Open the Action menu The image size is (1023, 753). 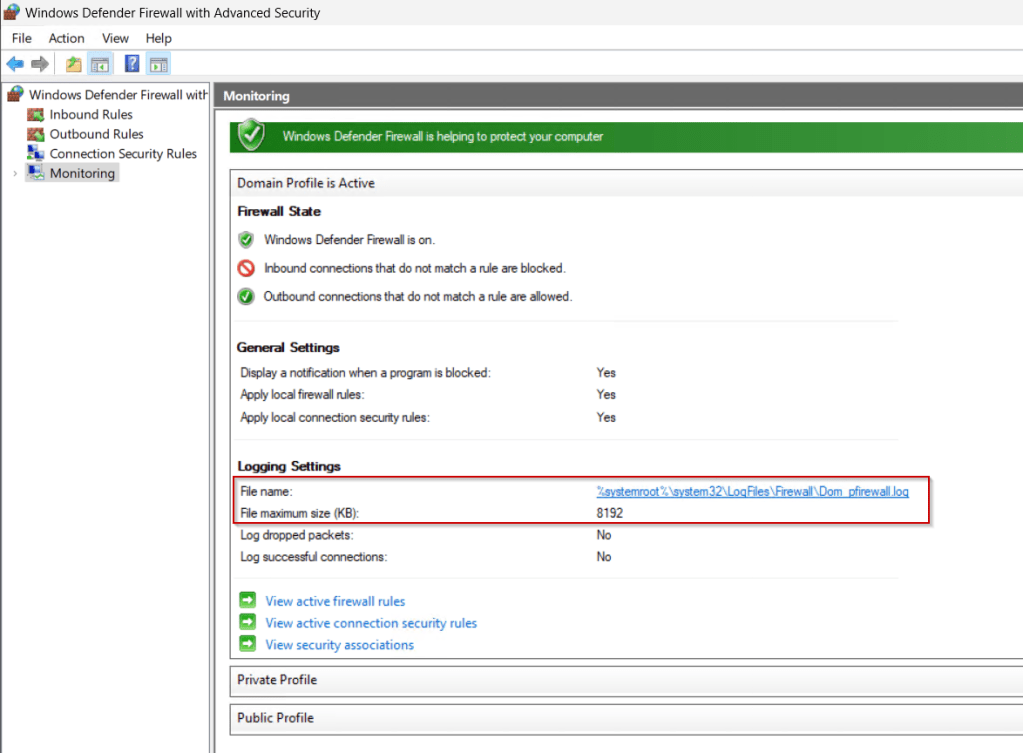tap(67, 38)
